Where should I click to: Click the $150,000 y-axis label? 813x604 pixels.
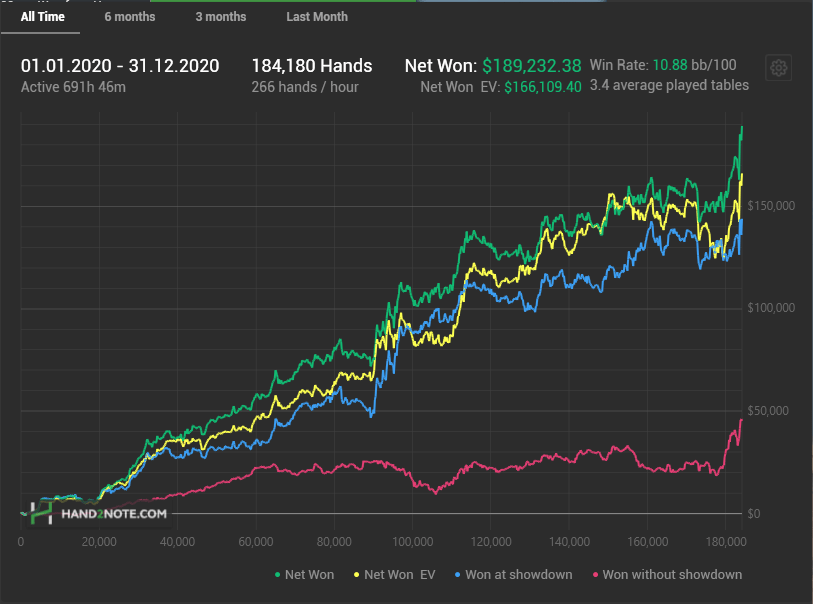point(771,206)
